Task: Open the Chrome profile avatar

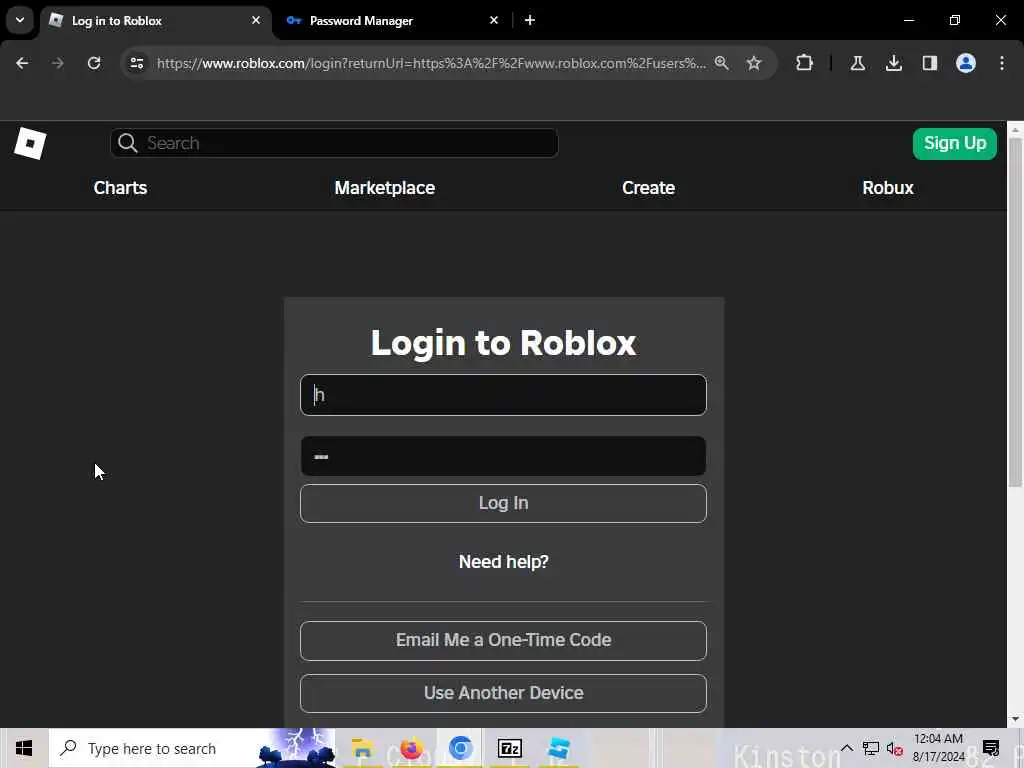Action: pos(966,63)
